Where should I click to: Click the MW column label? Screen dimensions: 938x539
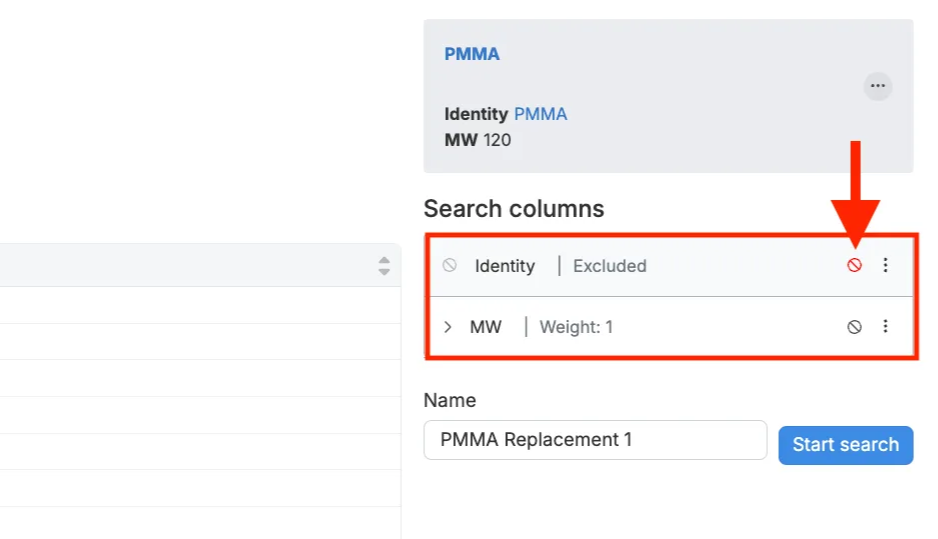click(486, 327)
